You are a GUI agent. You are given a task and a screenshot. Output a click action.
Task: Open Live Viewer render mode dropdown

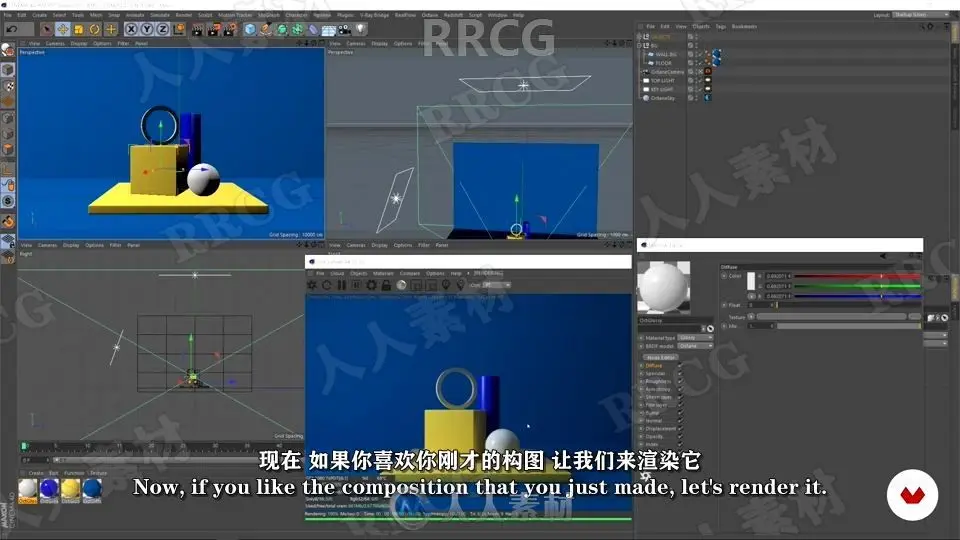497,285
